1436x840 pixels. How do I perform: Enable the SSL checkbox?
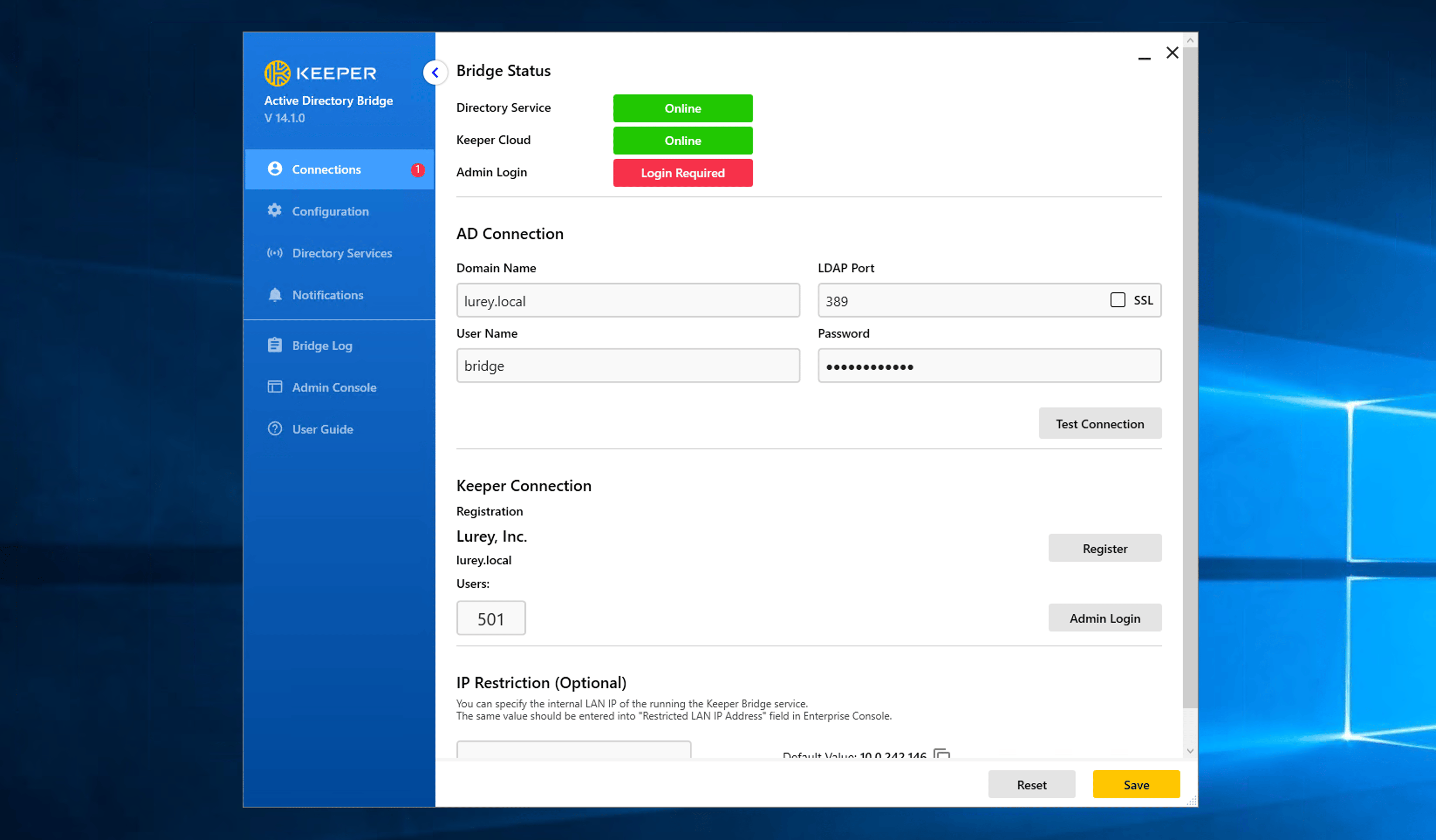click(1118, 300)
